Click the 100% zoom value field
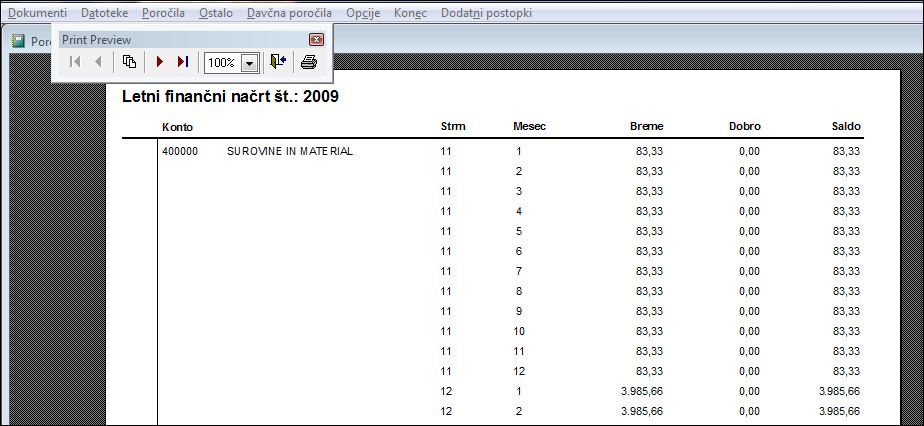Screen dimensions: 924x426 tap(223, 62)
